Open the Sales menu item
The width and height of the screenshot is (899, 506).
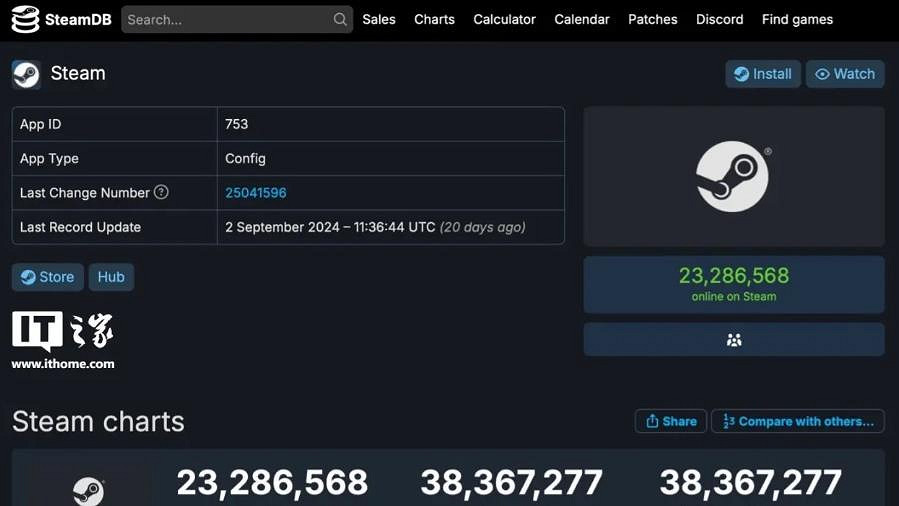click(379, 19)
